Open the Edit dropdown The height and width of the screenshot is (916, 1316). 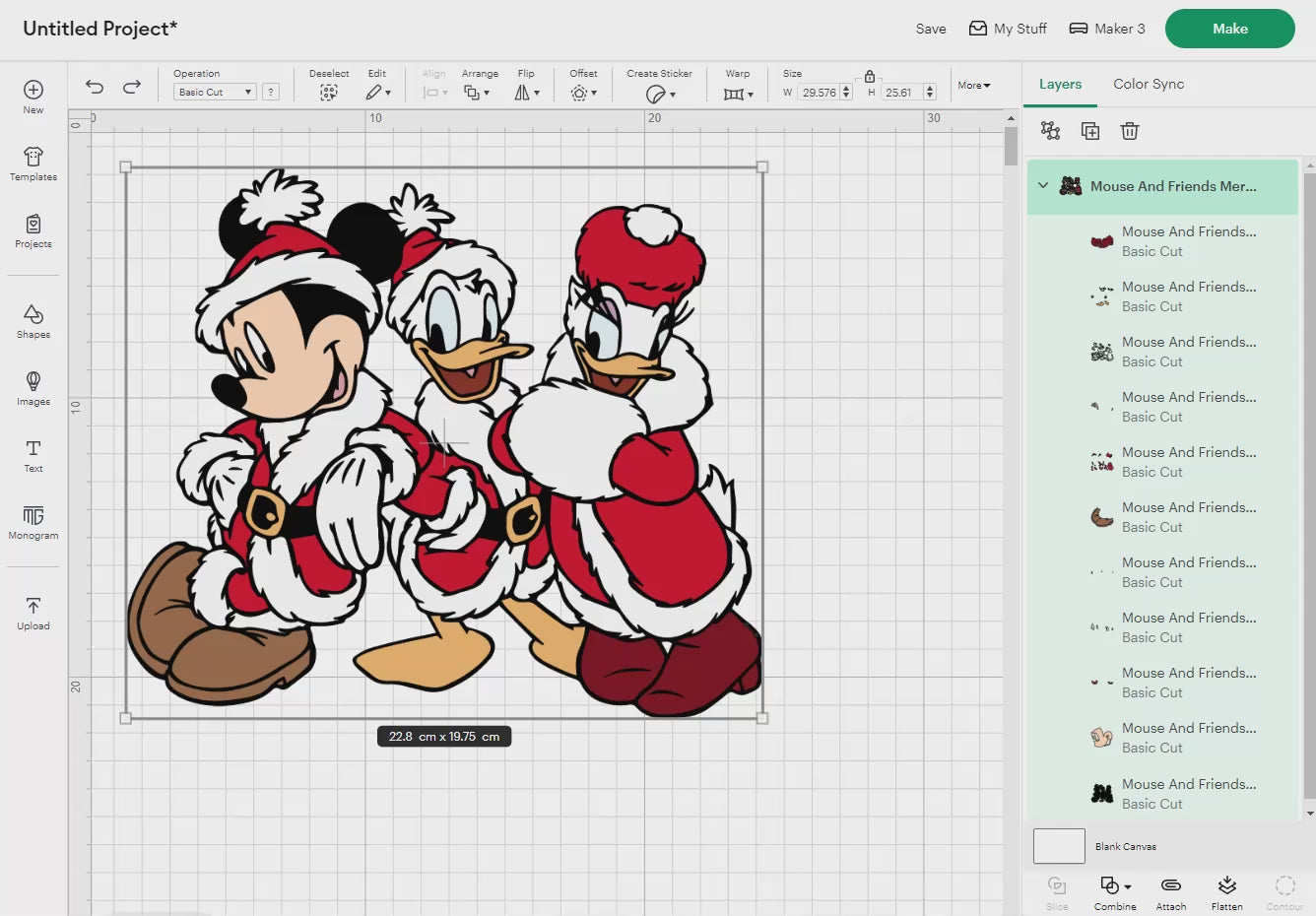(378, 93)
